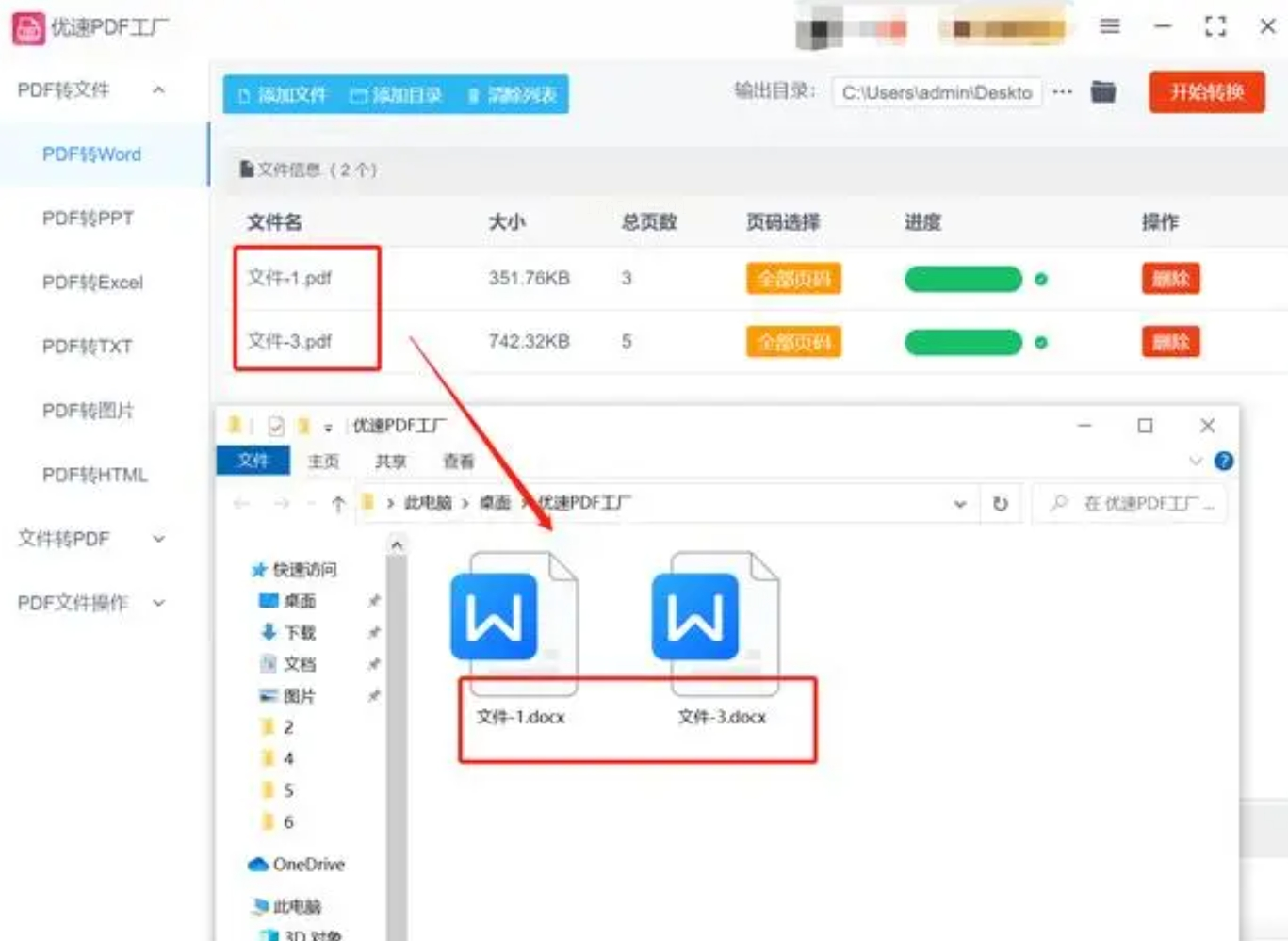Screen dimensions: 1288x941
Task: Start conversion with the 开始转换 button
Action: point(1207,92)
